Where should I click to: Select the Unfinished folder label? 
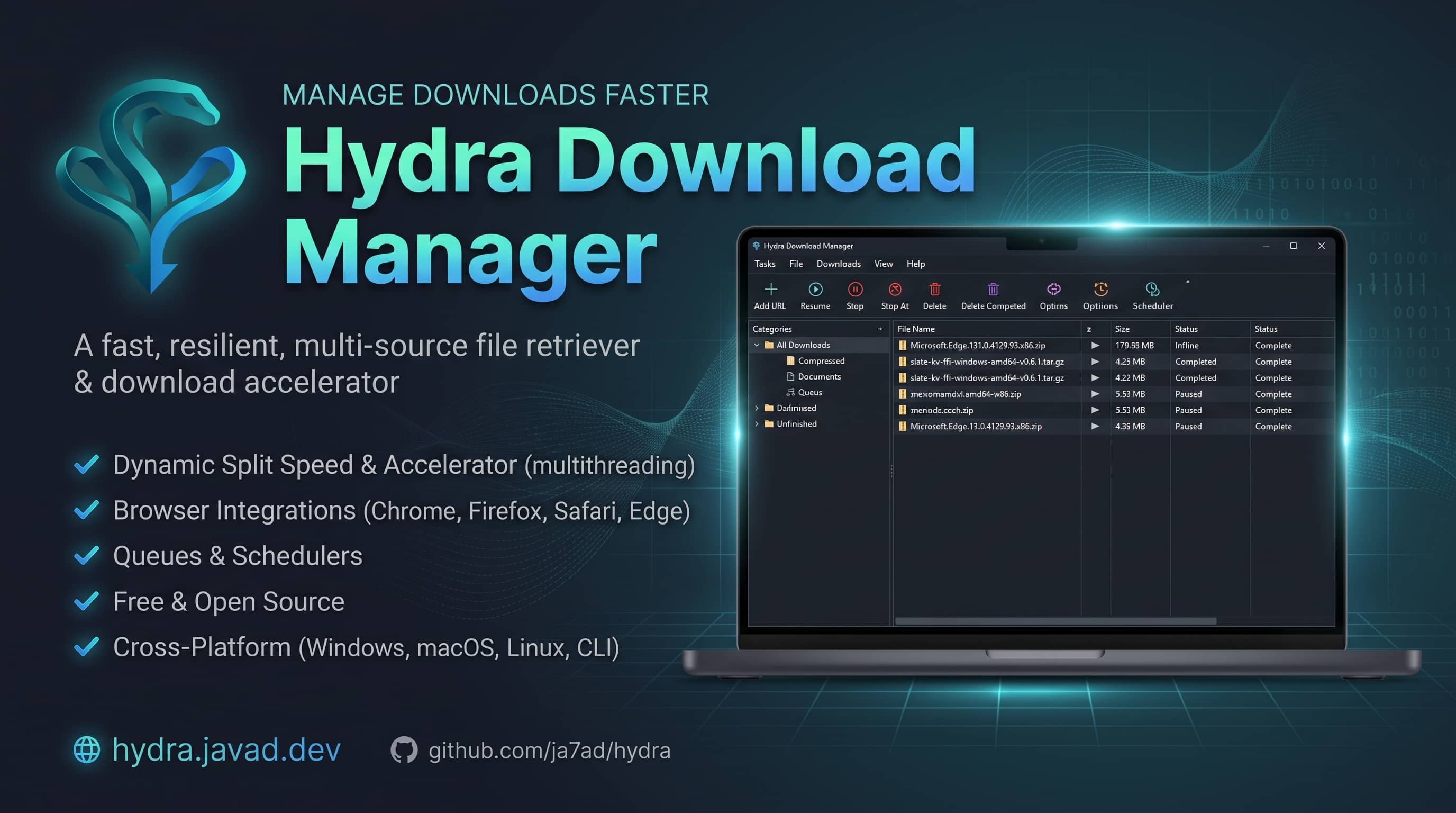coord(796,424)
